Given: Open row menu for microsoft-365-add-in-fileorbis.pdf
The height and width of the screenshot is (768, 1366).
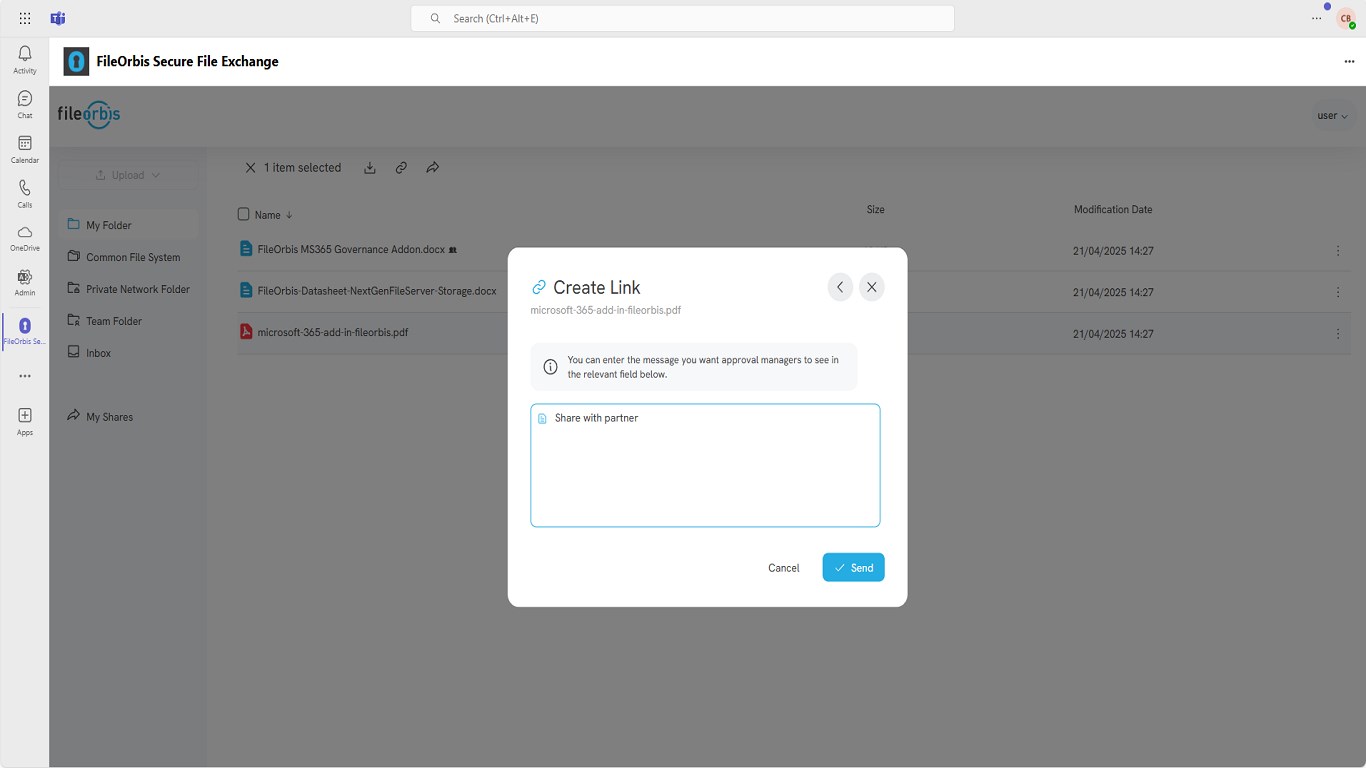Looking at the screenshot, I should [1338, 335].
